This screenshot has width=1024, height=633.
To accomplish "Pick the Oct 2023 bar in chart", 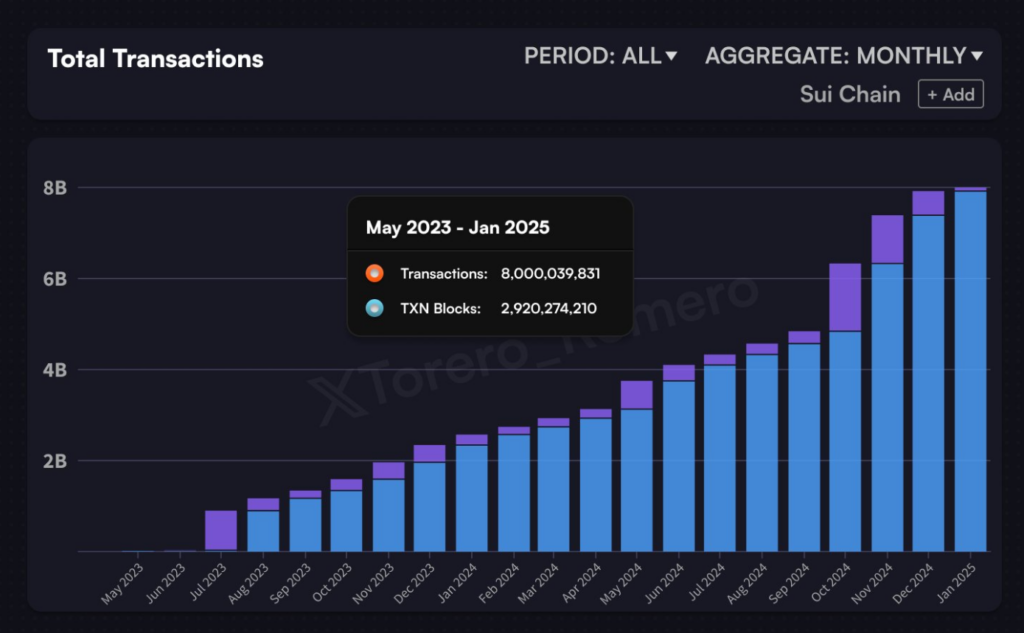I will pyautogui.click(x=346, y=515).
